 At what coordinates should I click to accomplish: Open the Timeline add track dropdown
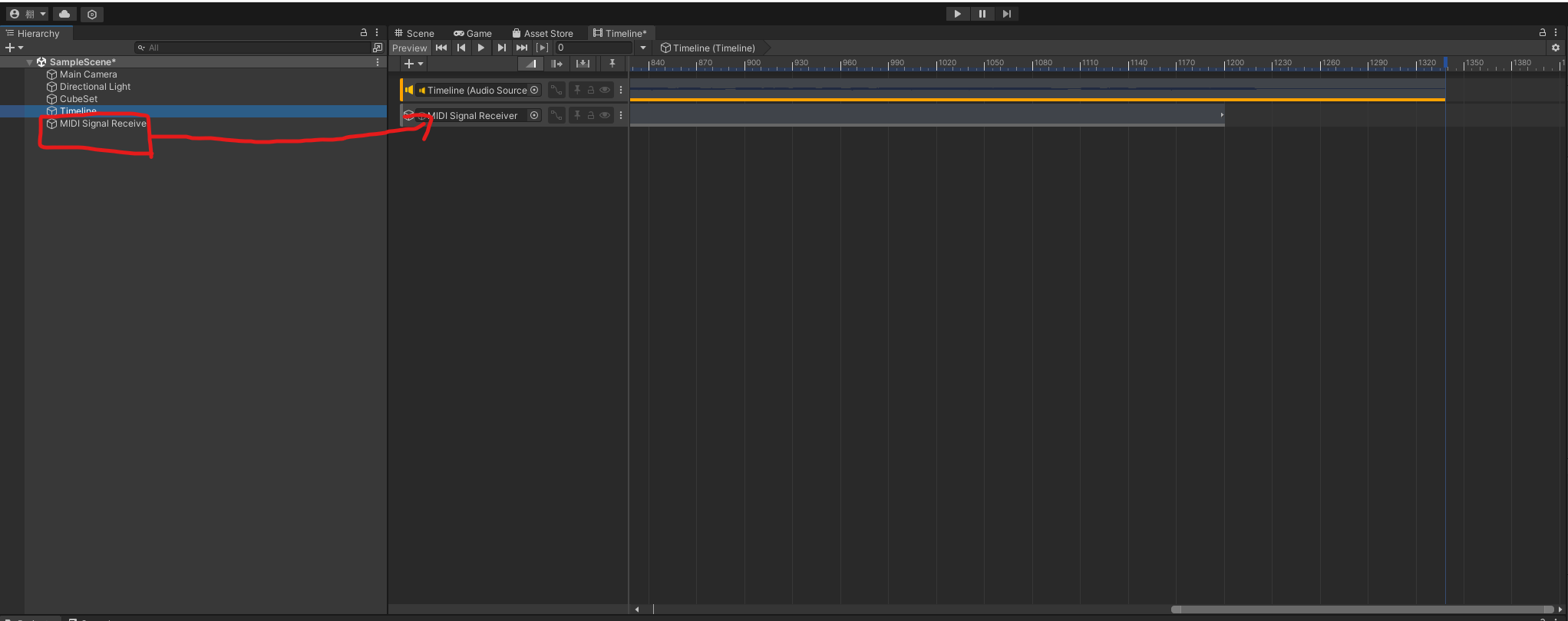[x=414, y=64]
